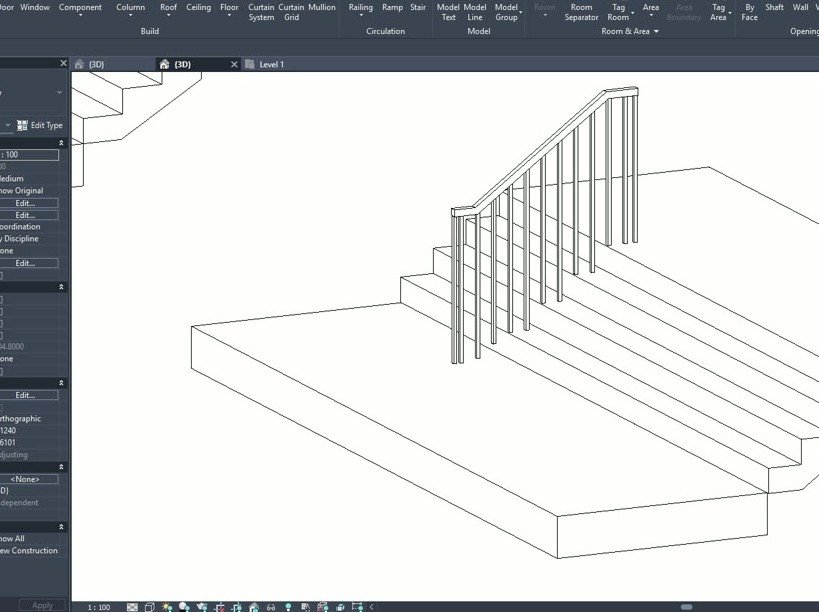Select the By Face opening tool

(750, 12)
